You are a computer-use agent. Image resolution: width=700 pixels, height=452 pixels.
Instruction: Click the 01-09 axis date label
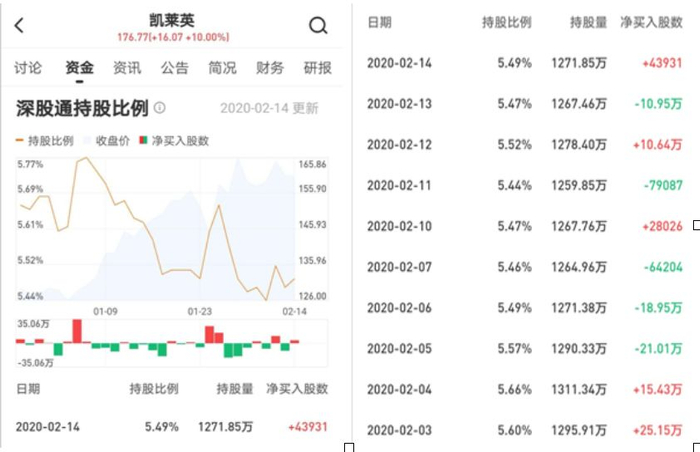click(x=105, y=311)
